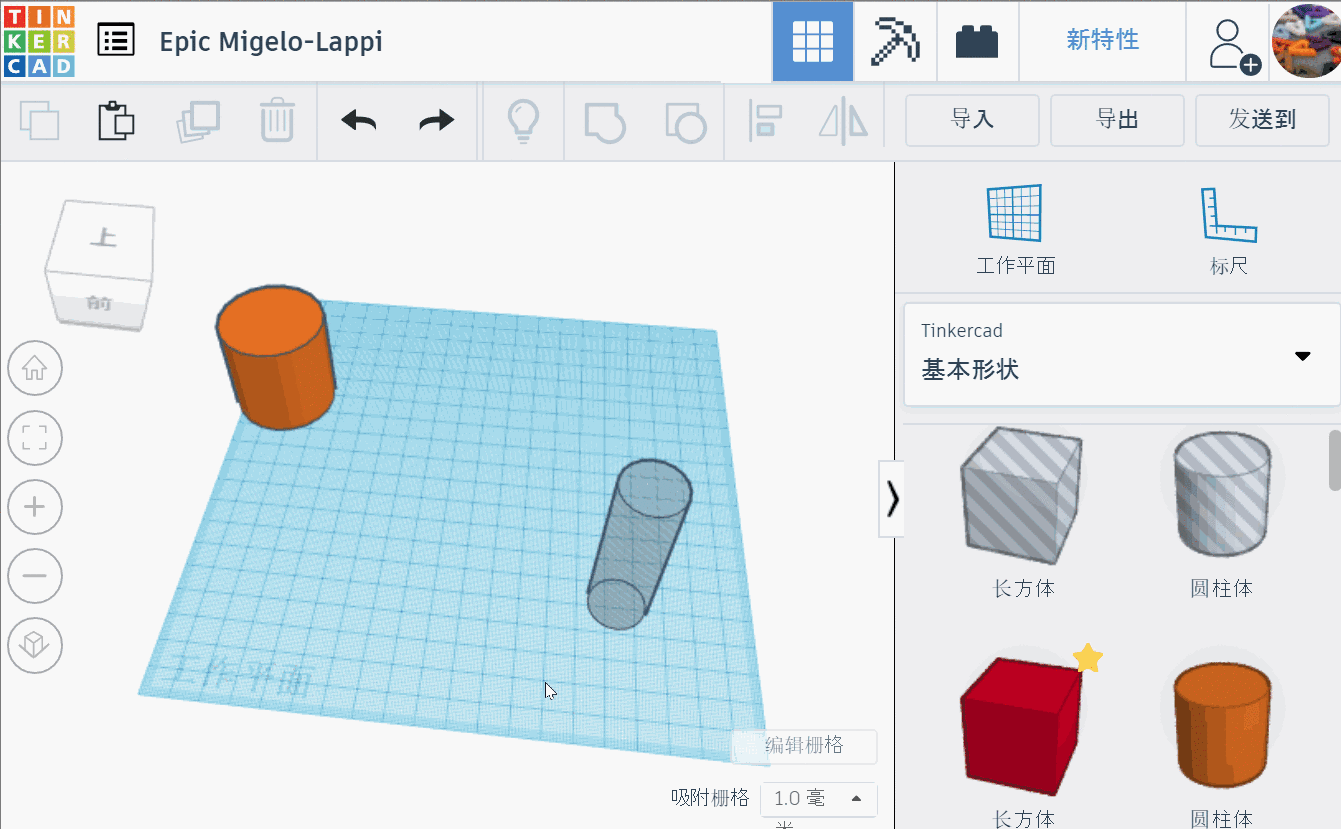Click the Mirror flip icon

(x=843, y=121)
